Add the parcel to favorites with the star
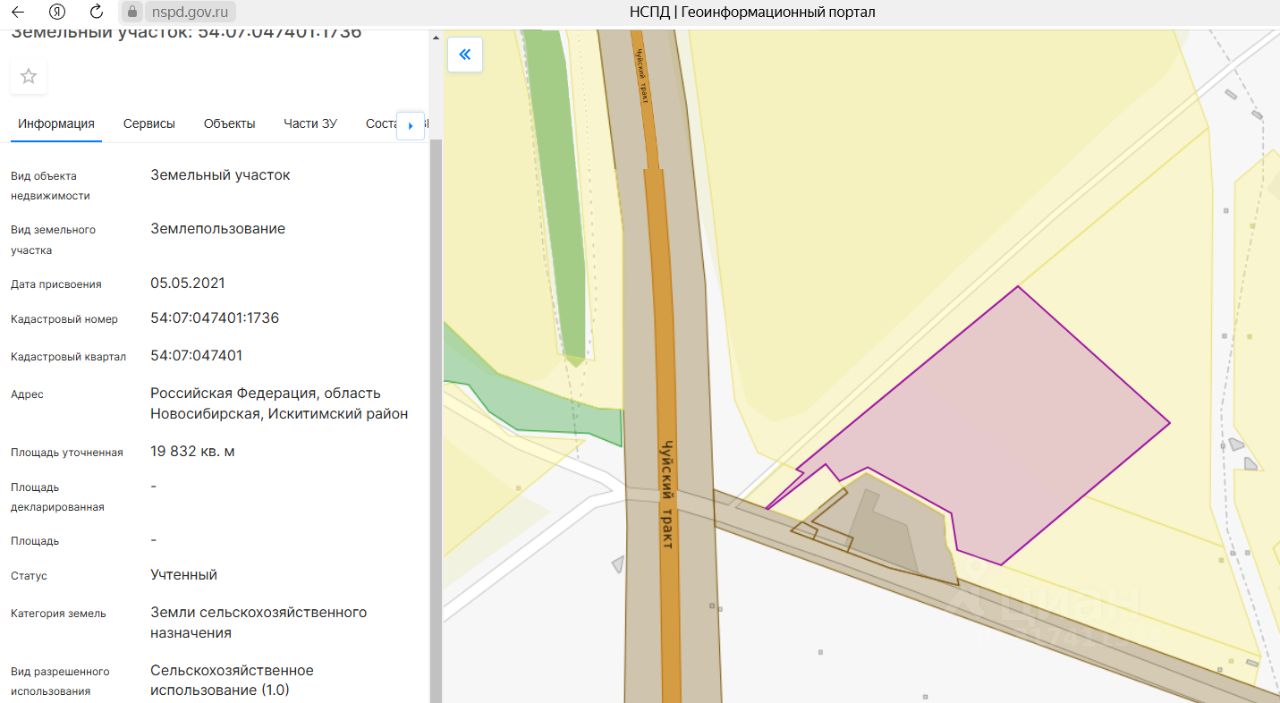The image size is (1280, 703). click(29, 76)
